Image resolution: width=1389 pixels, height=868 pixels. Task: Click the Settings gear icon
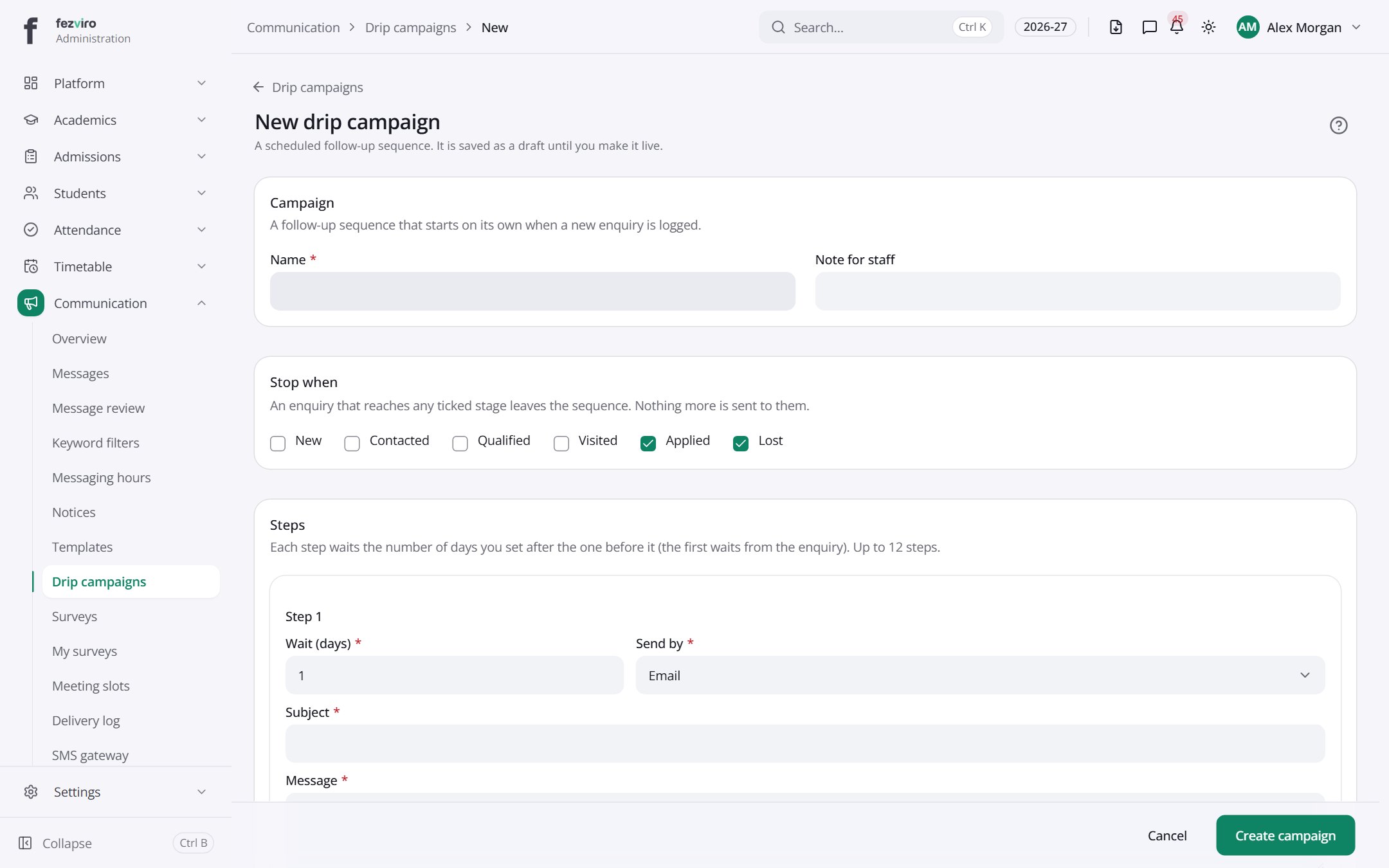(x=31, y=791)
